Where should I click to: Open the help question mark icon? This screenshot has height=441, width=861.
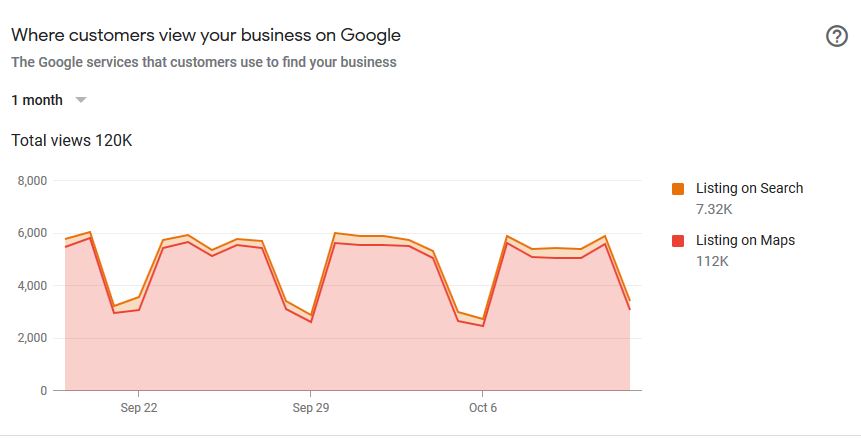[836, 36]
